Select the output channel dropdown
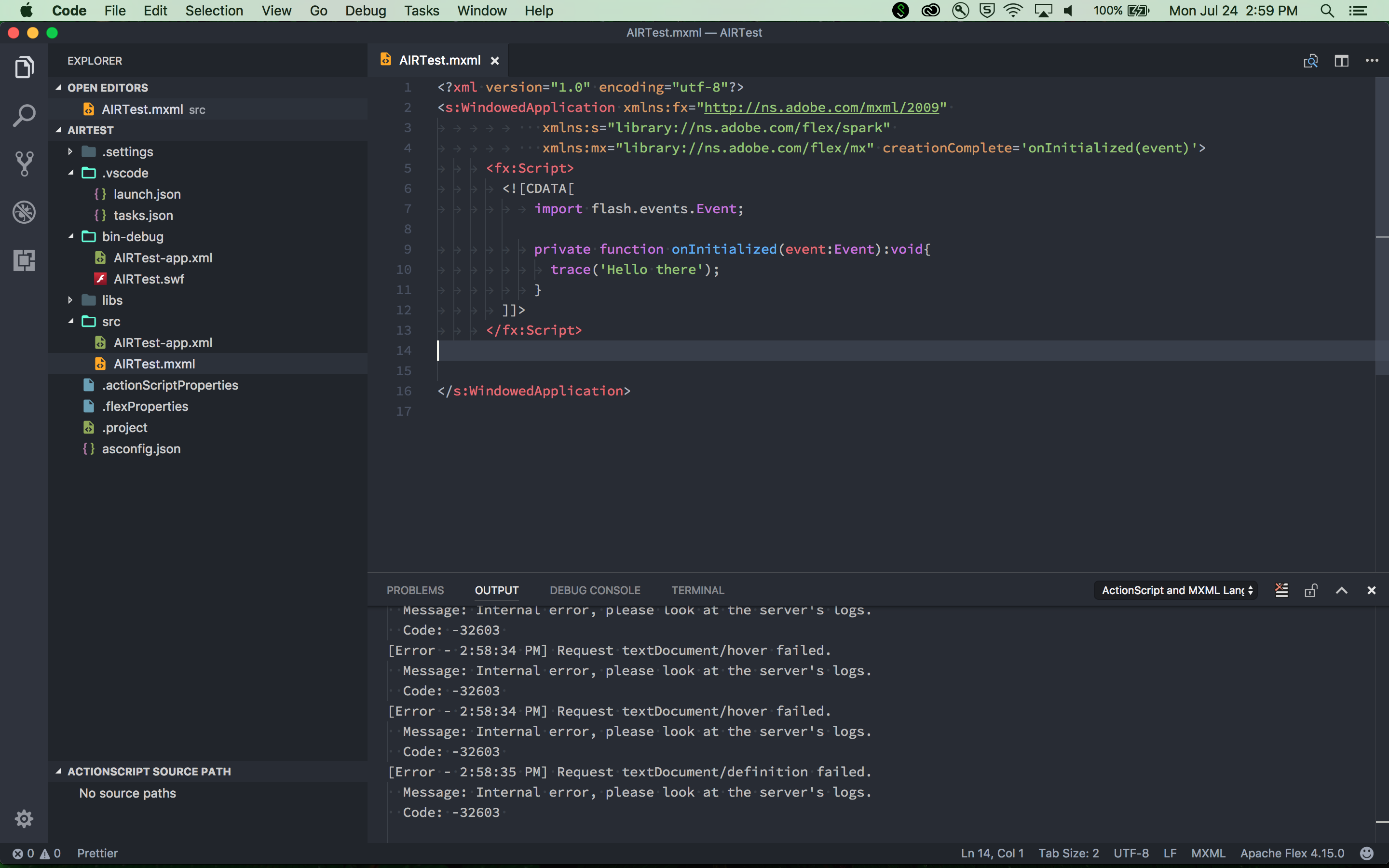This screenshot has width=1389, height=868. [x=1175, y=590]
